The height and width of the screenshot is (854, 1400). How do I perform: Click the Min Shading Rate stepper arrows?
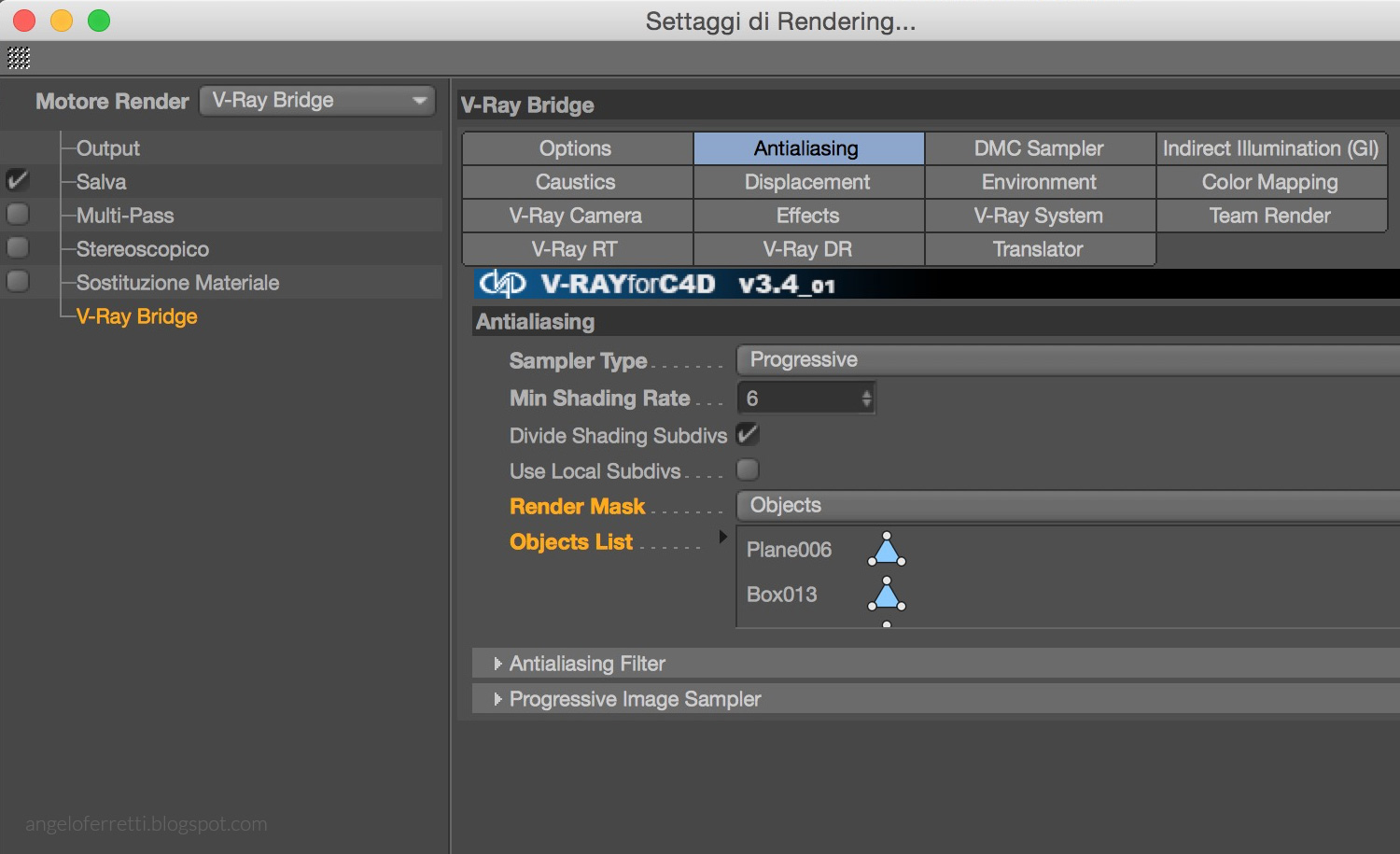866,399
